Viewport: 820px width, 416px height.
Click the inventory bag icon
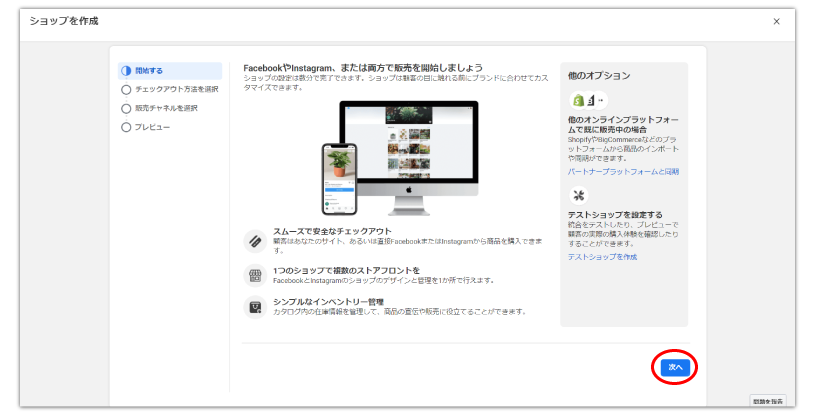click(x=255, y=307)
